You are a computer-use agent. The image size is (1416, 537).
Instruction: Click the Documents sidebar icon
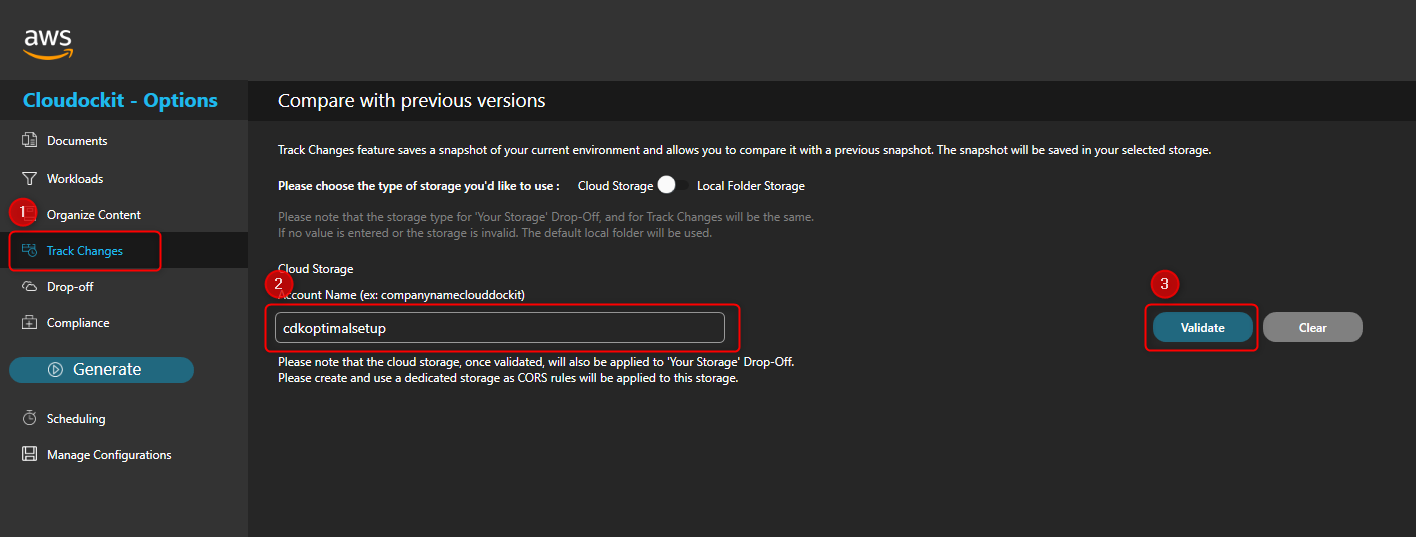[30, 140]
